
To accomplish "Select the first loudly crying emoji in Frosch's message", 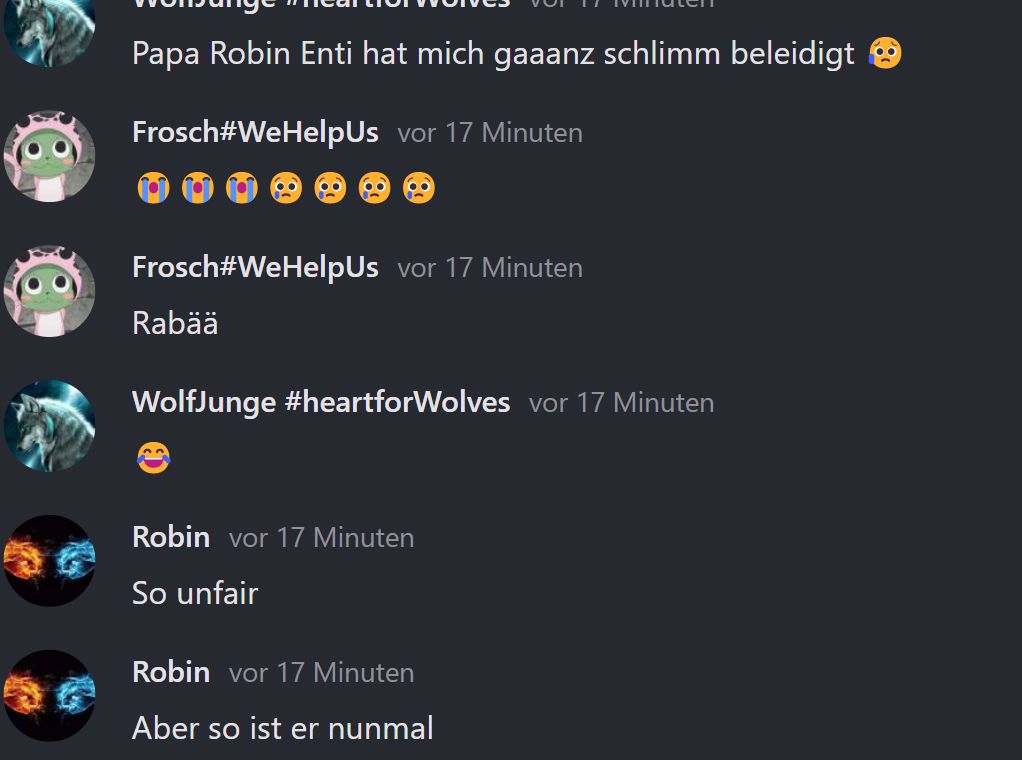I will tap(153, 188).
